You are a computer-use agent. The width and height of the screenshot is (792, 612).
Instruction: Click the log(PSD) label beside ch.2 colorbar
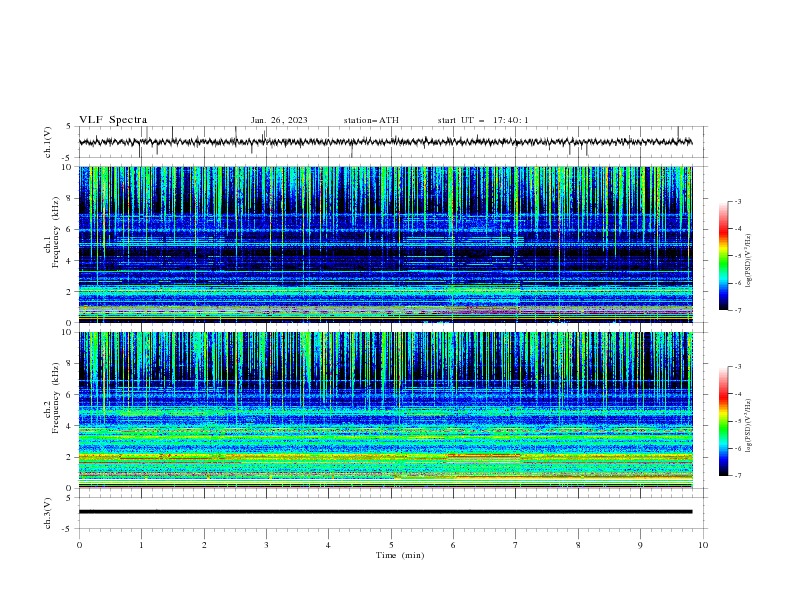tap(749, 425)
